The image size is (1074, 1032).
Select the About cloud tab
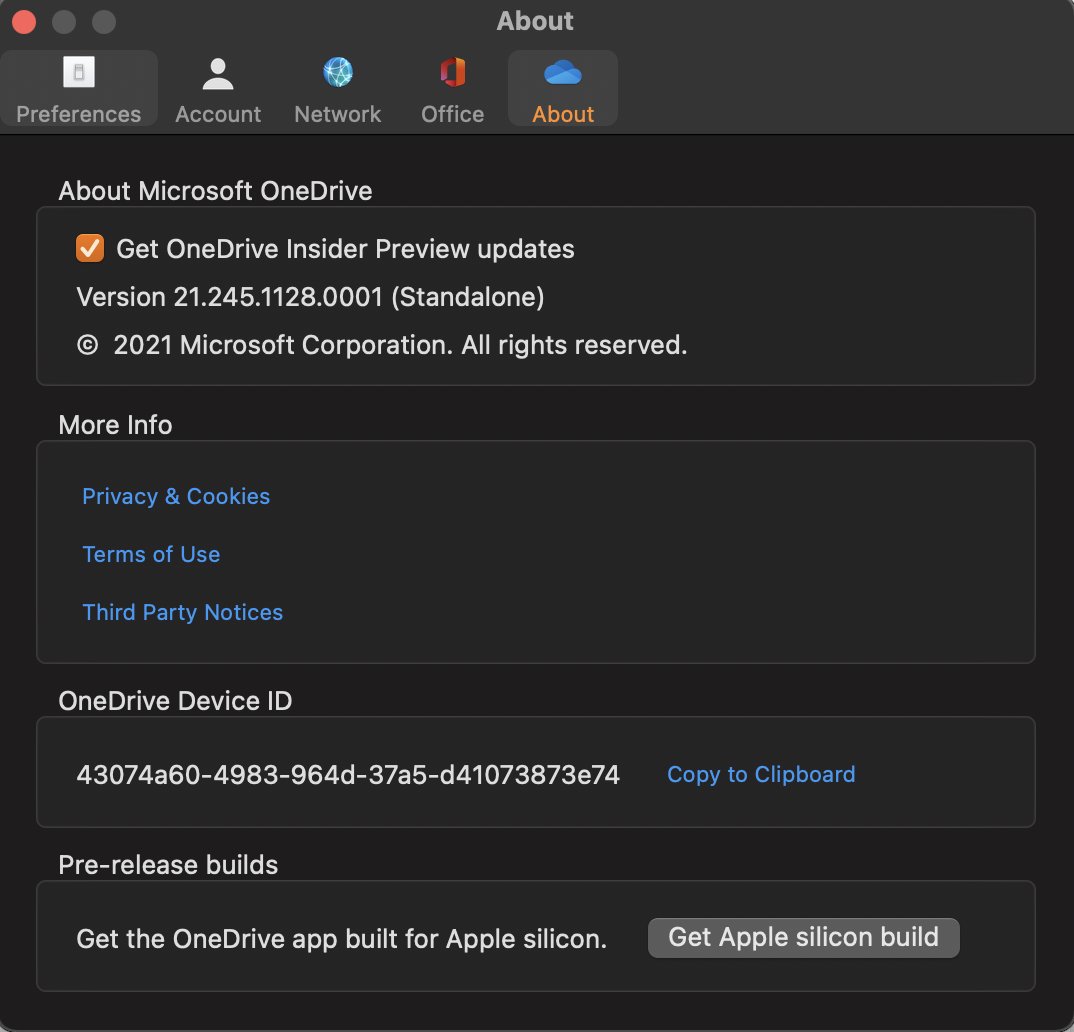562,89
